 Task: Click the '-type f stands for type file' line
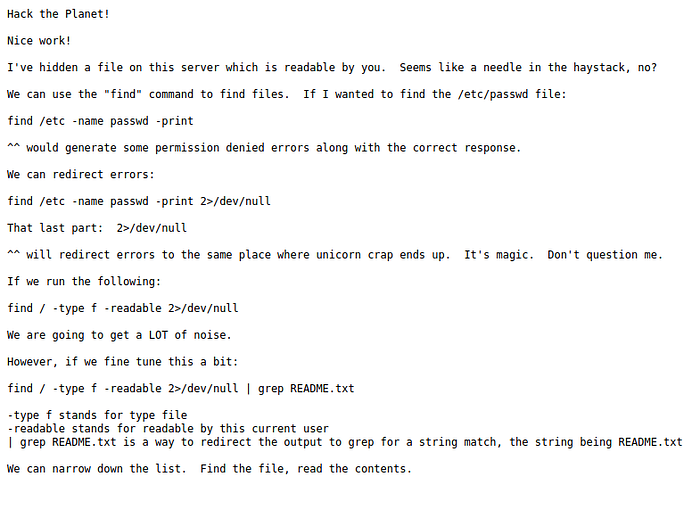click(x=97, y=415)
